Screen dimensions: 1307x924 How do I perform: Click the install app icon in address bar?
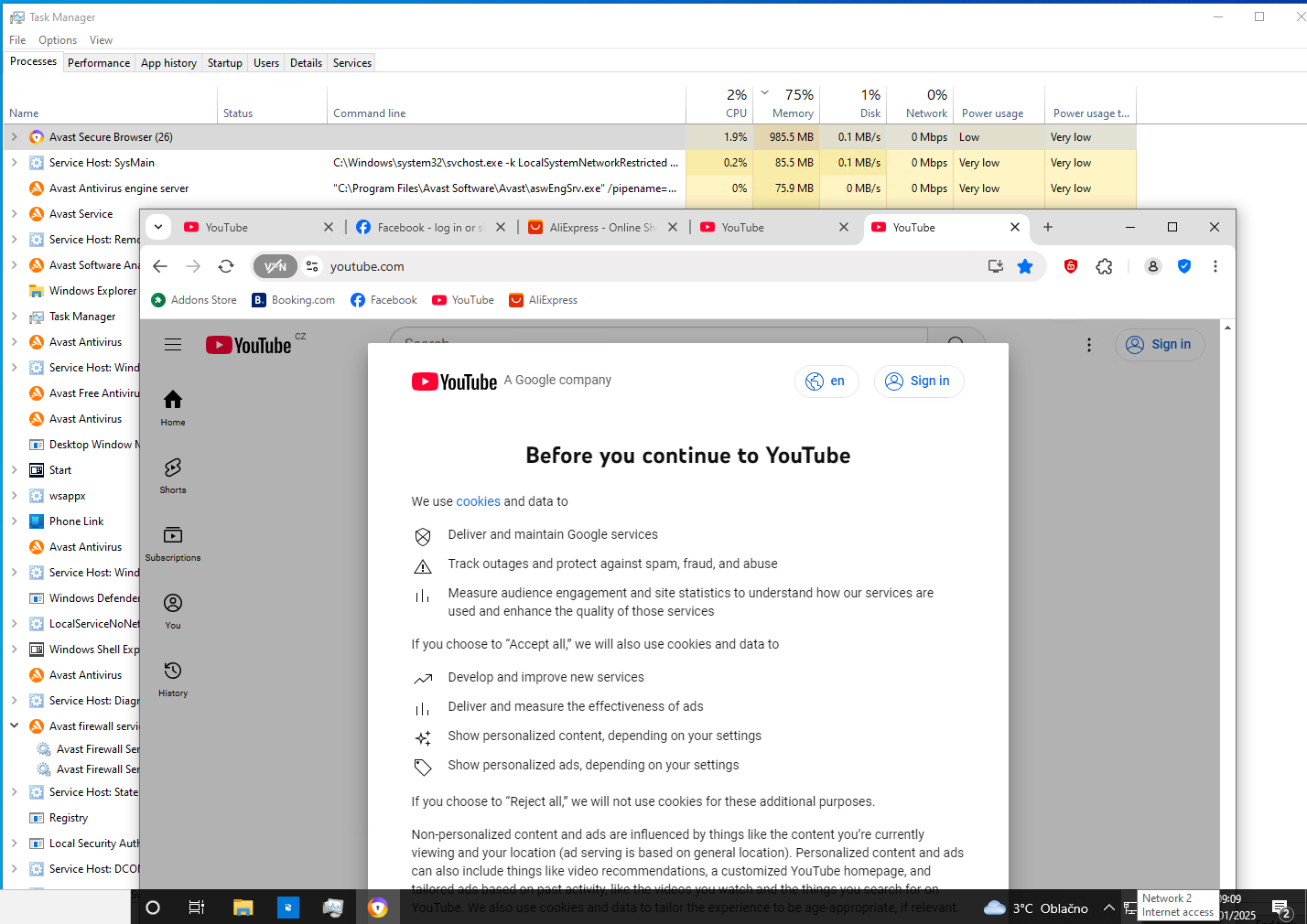coord(996,266)
